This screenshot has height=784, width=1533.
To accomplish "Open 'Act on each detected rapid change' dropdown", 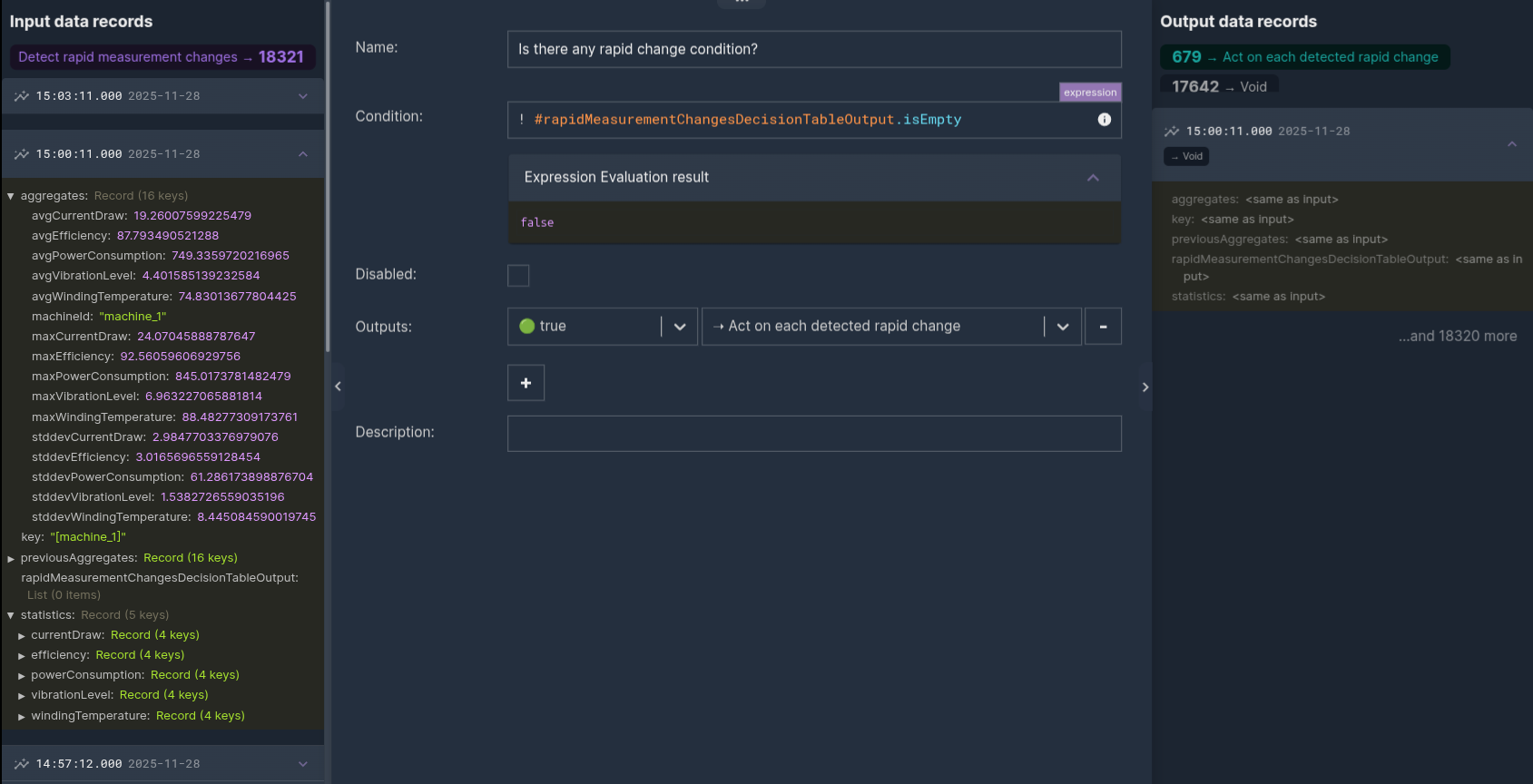I will pyautogui.click(x=1062, y=327).
